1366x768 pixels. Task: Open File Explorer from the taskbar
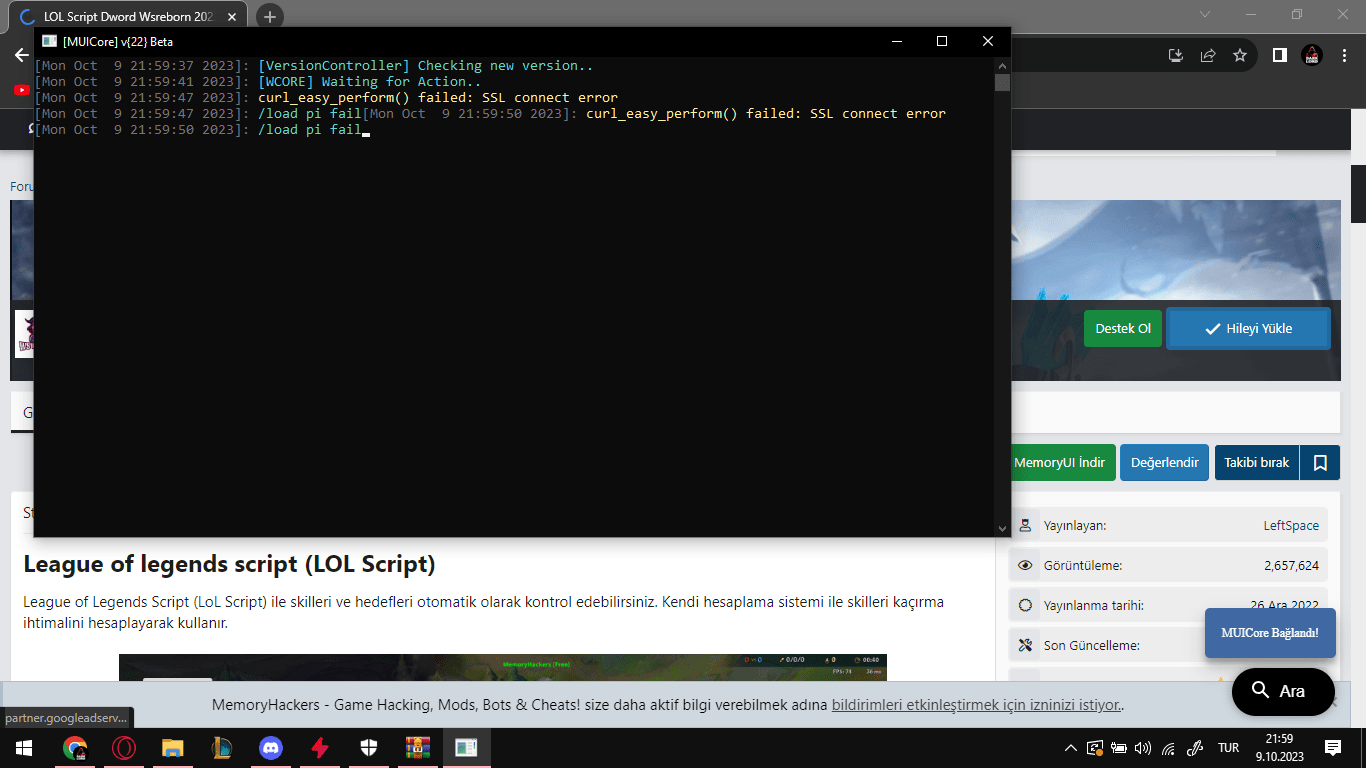pyautogui.click(x=173, y=747)
